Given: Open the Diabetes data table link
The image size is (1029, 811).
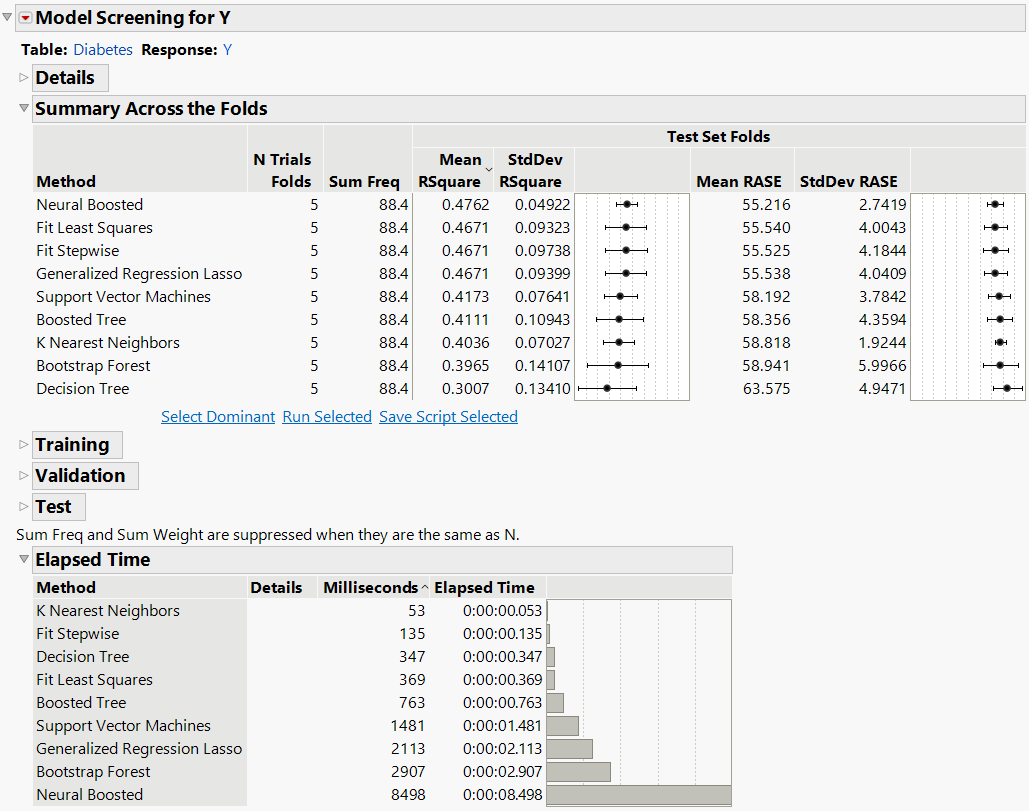Looking at the screenshot, I should click(x=102, y=48).
